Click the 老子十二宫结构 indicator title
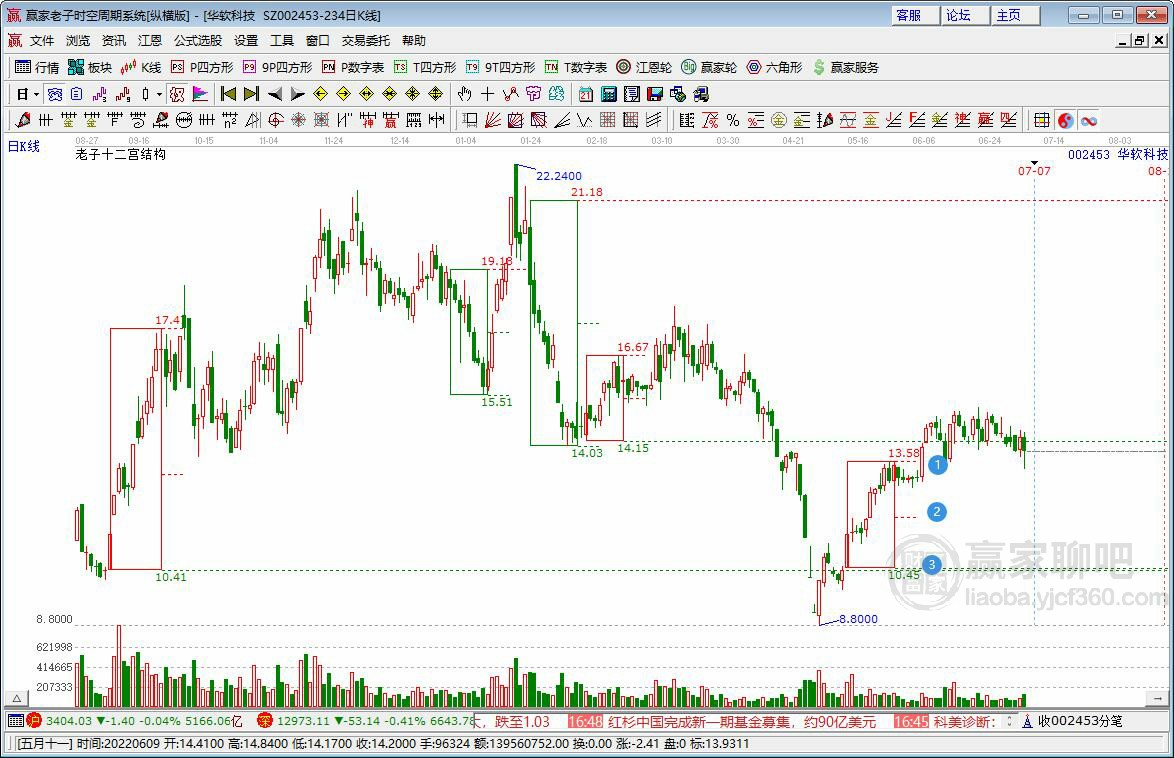The height and width of the screenshot is (758, 1174). tap(121, 155)
